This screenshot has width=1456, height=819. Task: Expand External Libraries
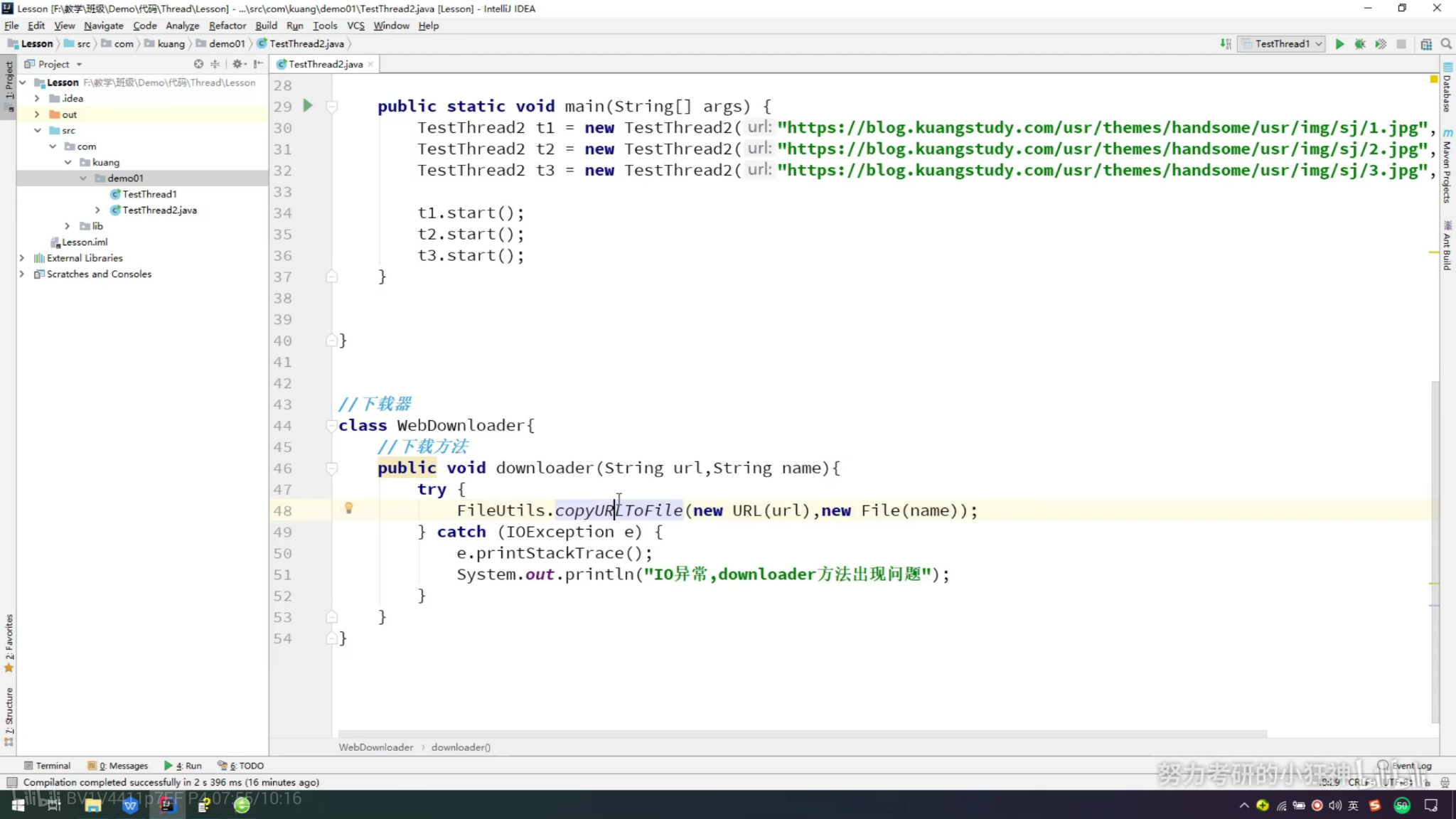[22, 258]
